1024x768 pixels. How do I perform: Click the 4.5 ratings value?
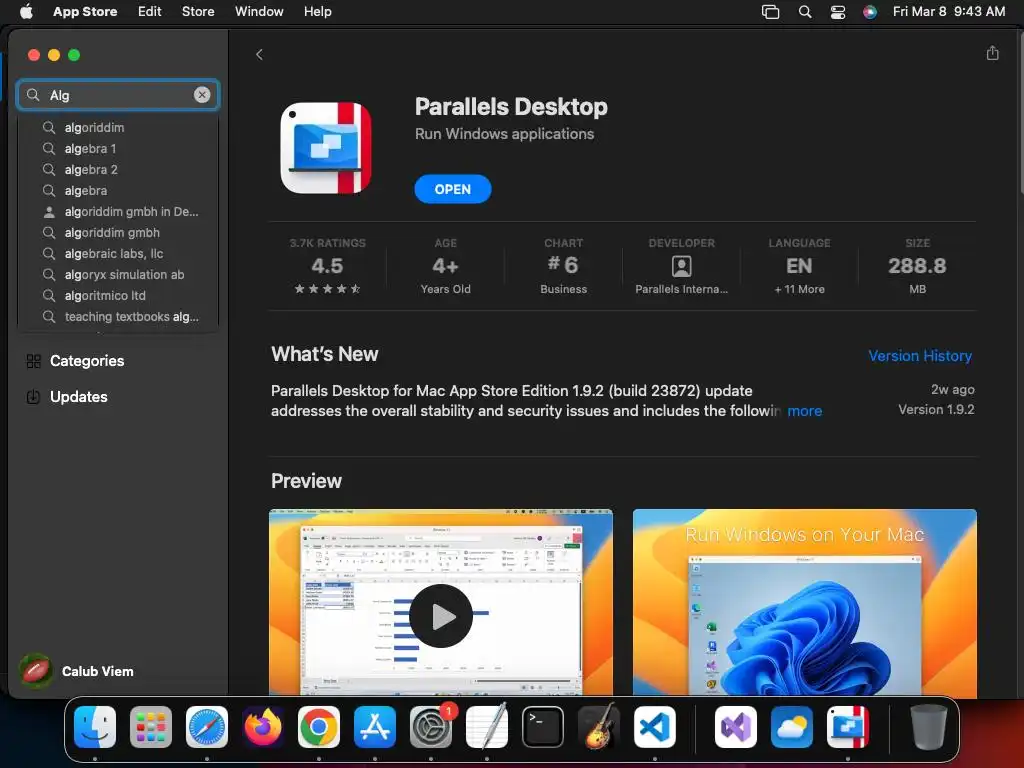(x=327, y=266)
